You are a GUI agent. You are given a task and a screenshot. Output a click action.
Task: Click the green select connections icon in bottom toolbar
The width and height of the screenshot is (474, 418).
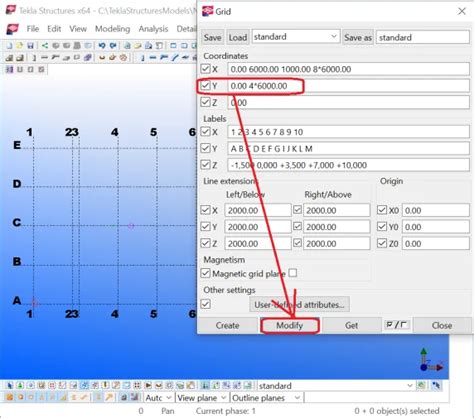click(x=20, y=385)
